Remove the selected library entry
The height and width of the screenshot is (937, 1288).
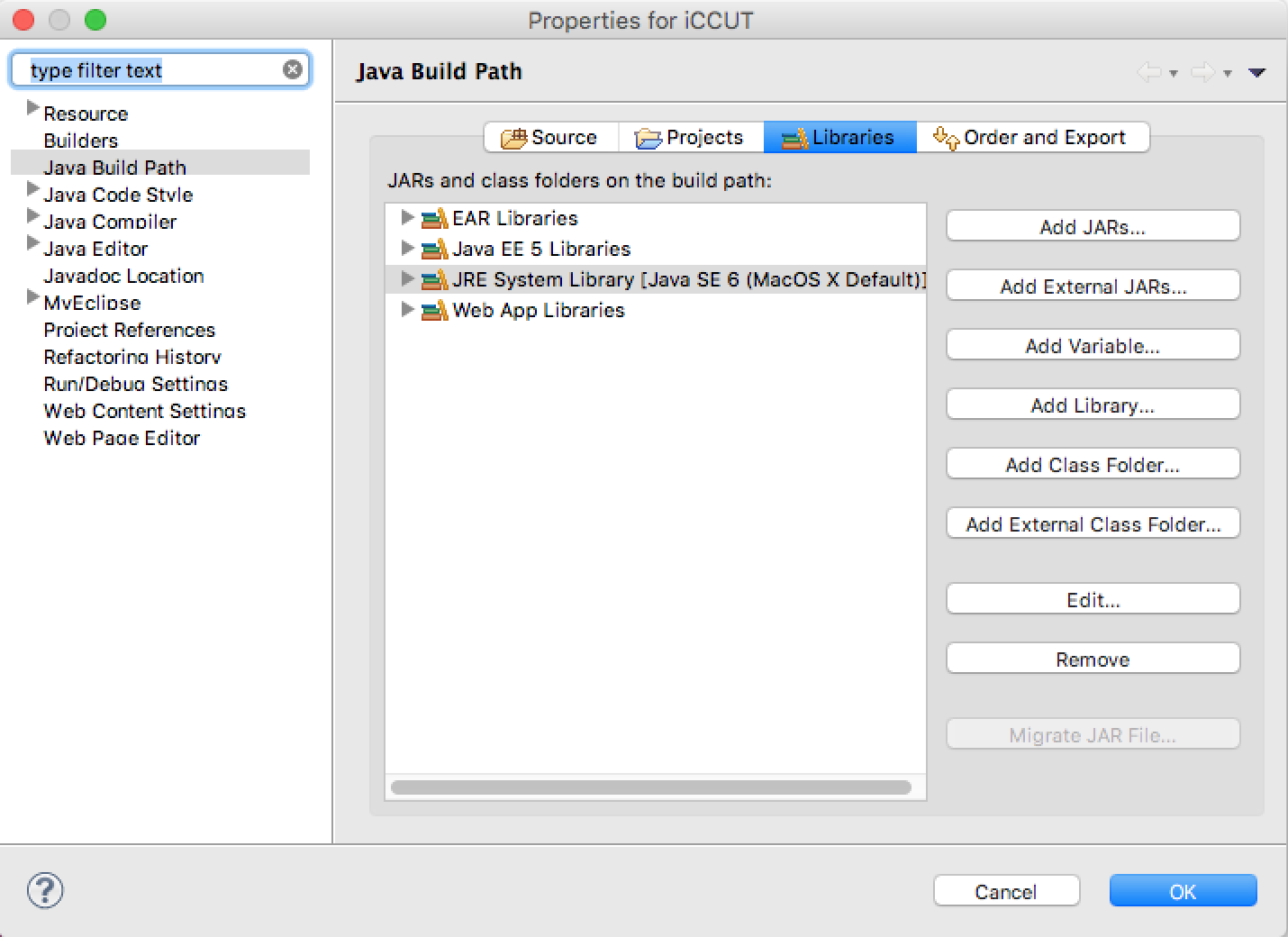click(1093, 660)
